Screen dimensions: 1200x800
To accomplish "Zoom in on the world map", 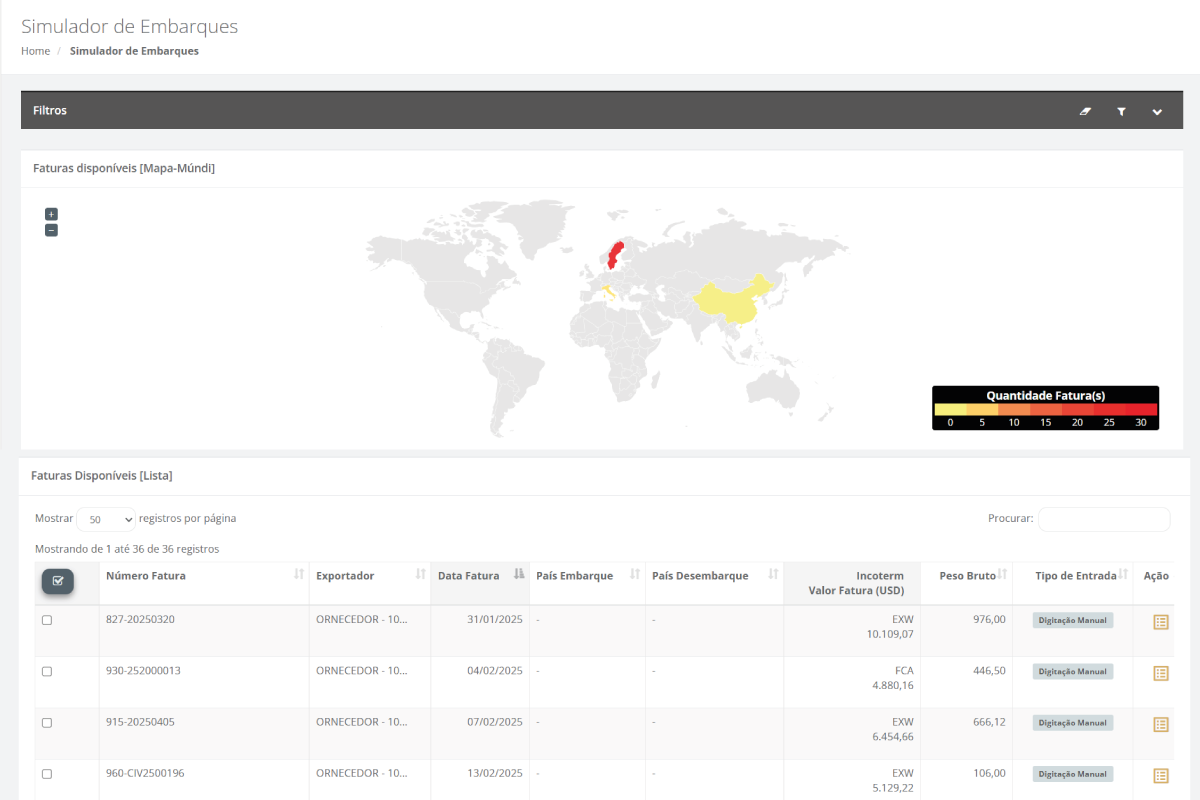I will tap(51, 214).
